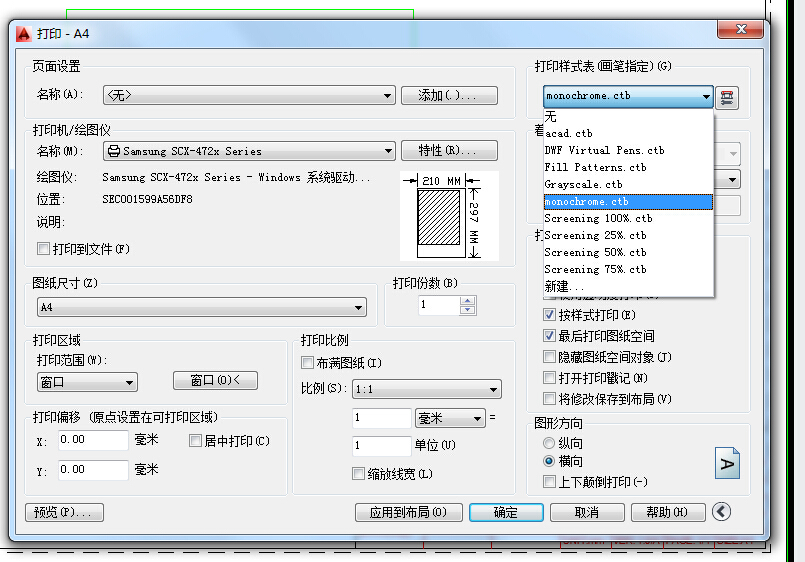
Task: Choose Screening 25%.ctb
Action: coord(628,235)
